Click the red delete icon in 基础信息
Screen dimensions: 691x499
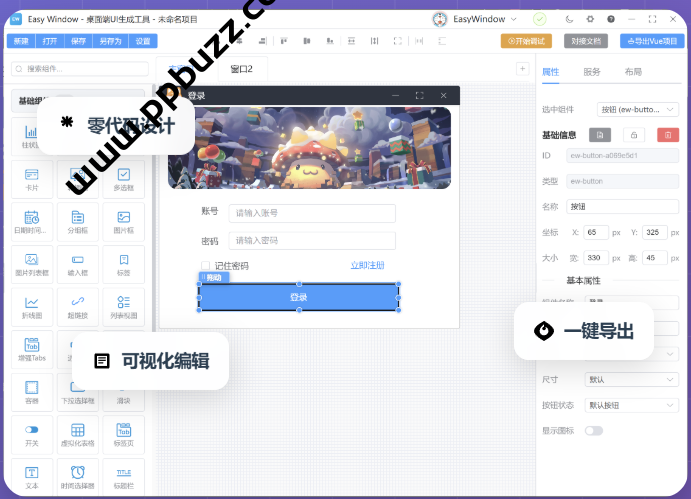667,135
